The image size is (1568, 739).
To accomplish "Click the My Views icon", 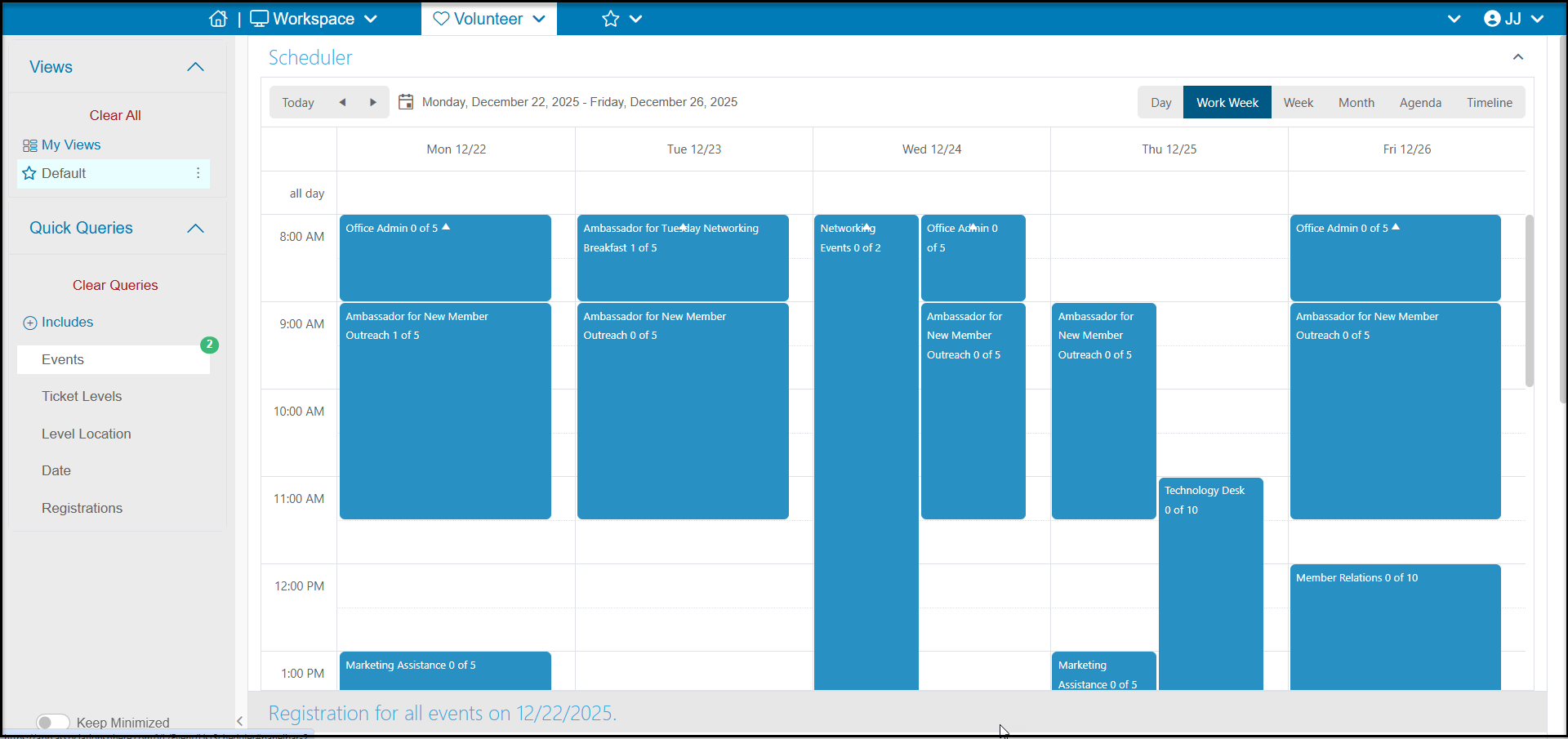I will pyautogui.click(x=30, y=145).
